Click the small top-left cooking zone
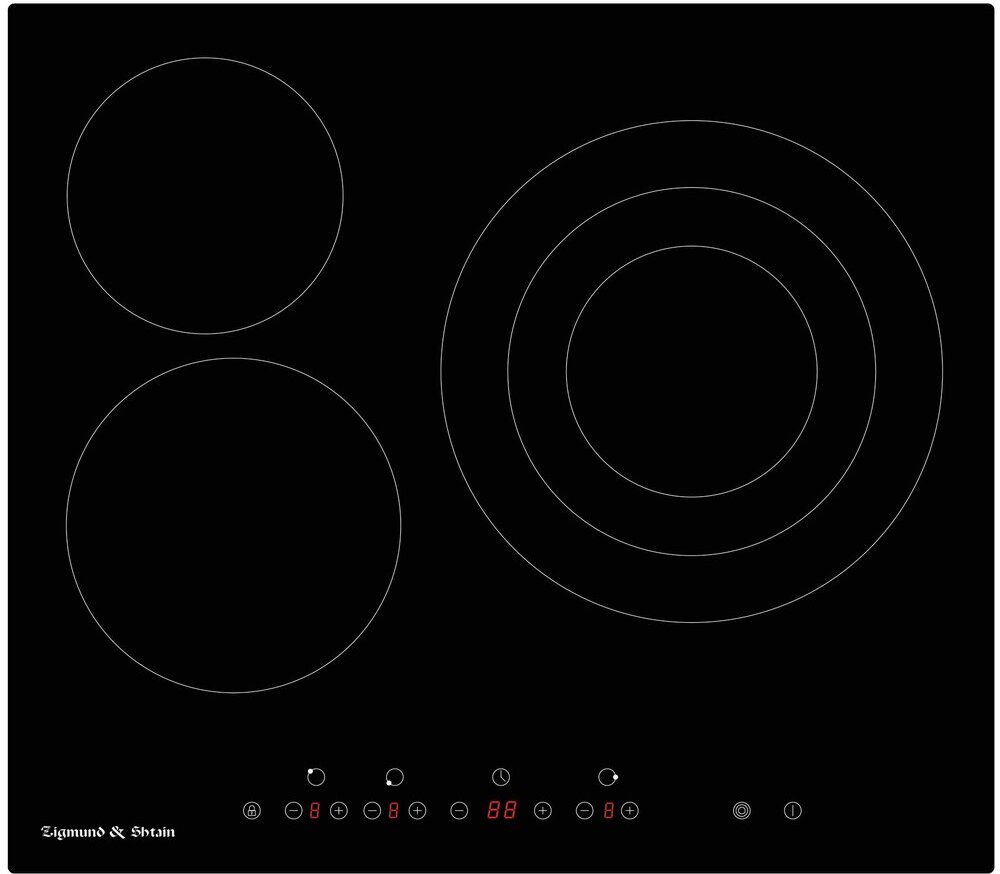The width and height of the screenshot is (1000, 874). (x=205, y=196)
